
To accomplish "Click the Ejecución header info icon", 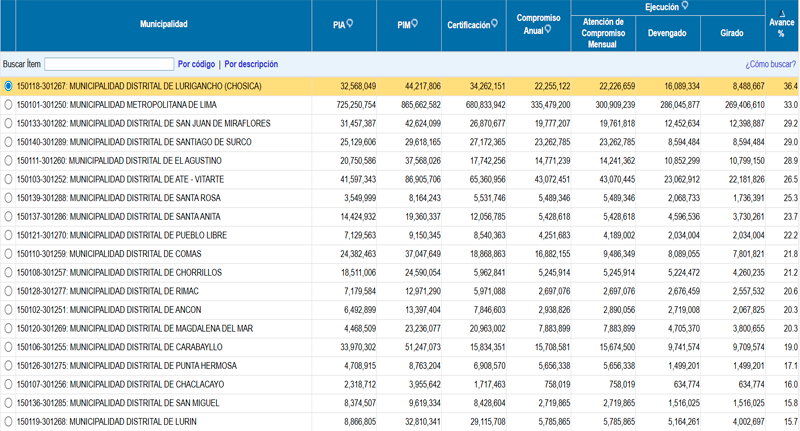I will coord(685,5).
